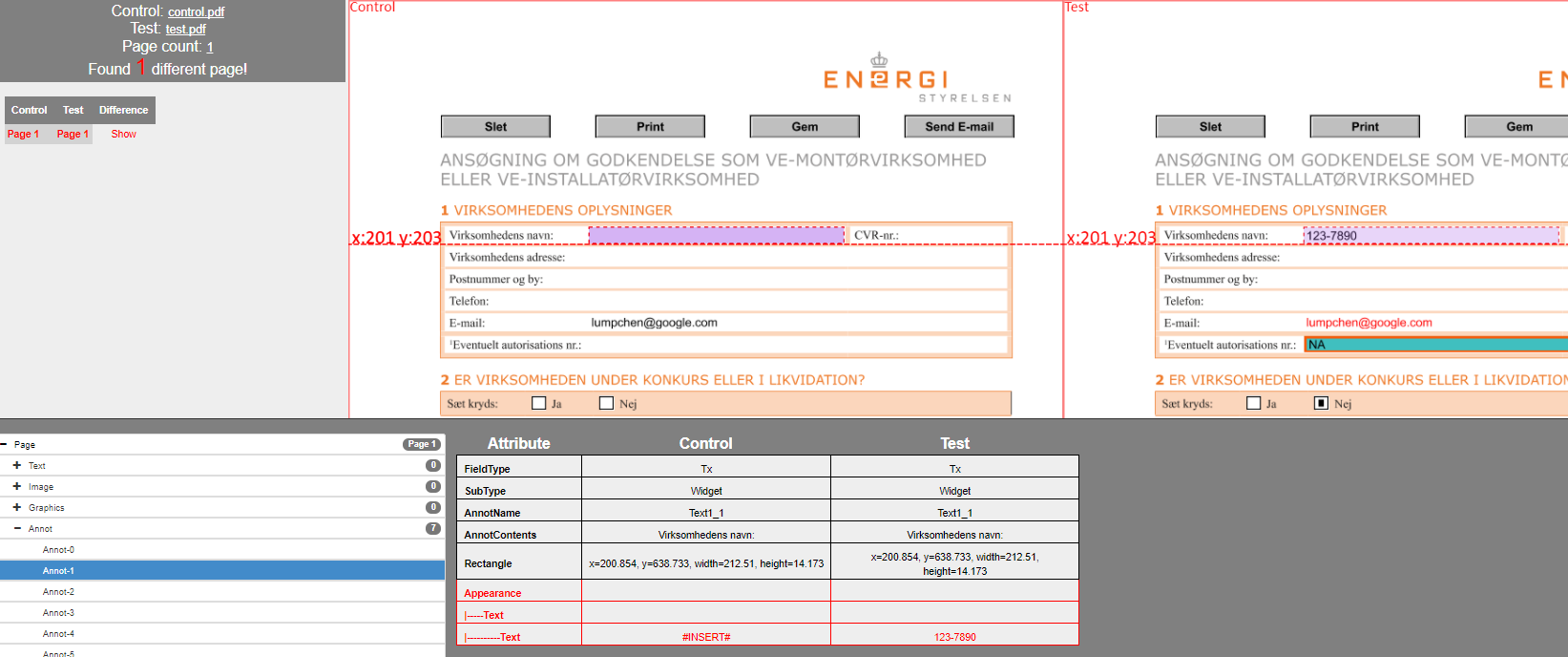1568x657 pixels.
Task: Expand the Image tree node
Action: point(17,487)
